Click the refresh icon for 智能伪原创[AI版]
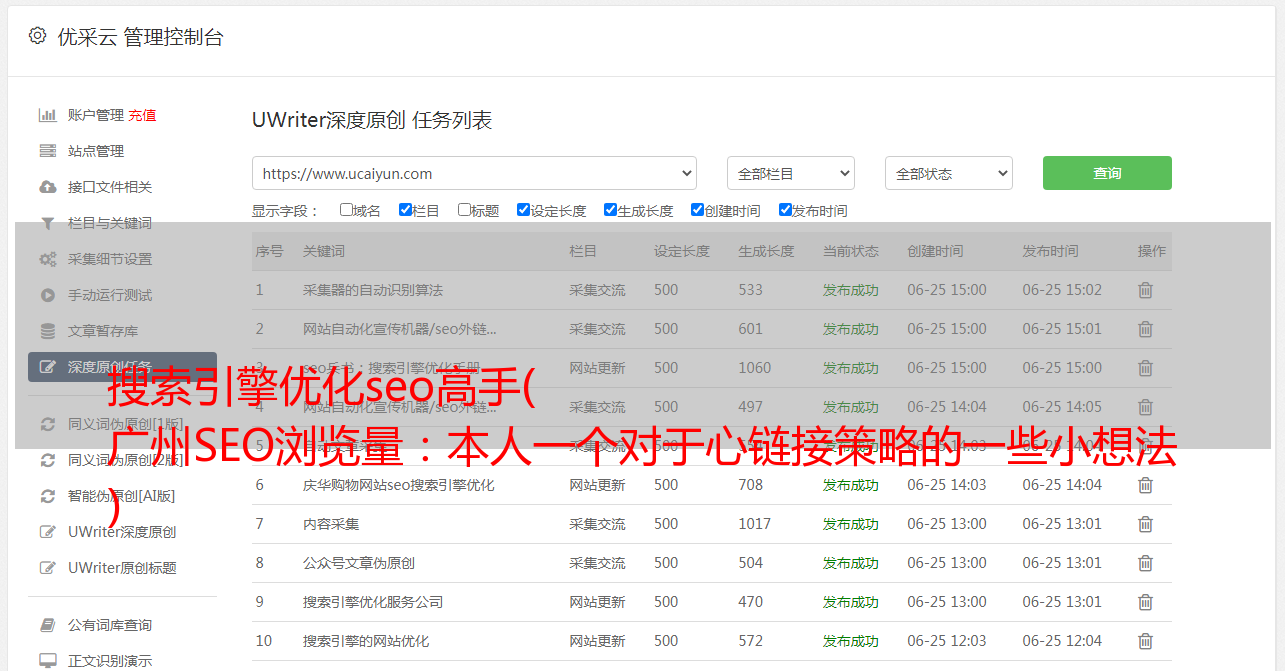1285x671 pixels. (47, 496)
